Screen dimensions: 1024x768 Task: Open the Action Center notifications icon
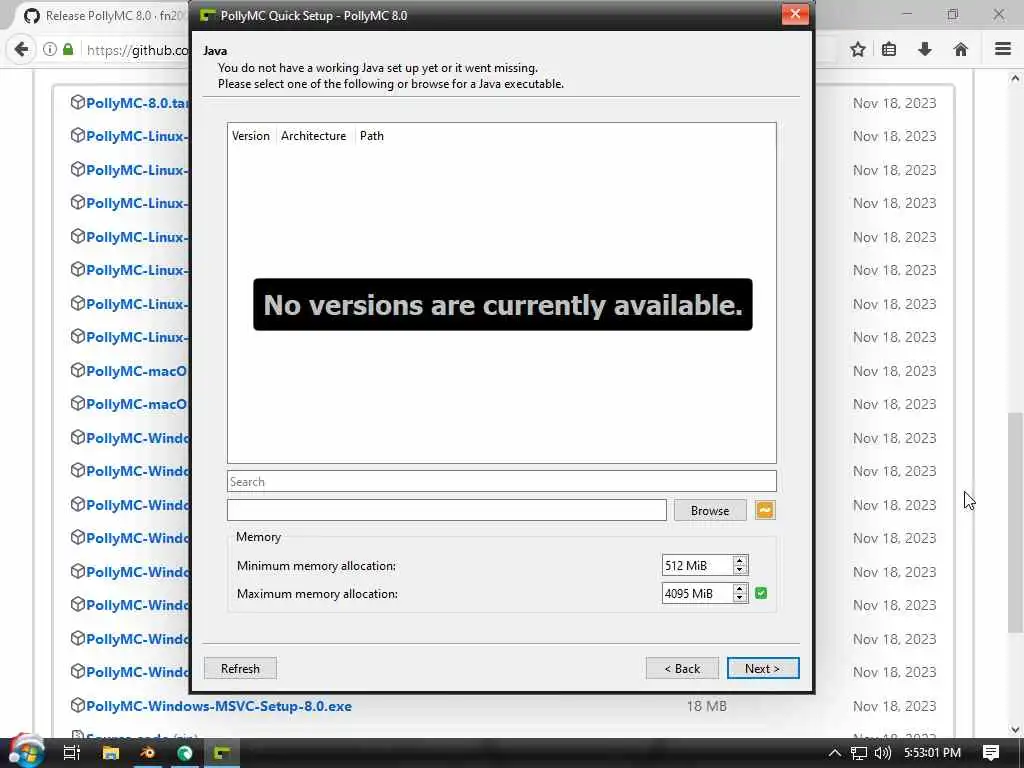coord(991,753)
